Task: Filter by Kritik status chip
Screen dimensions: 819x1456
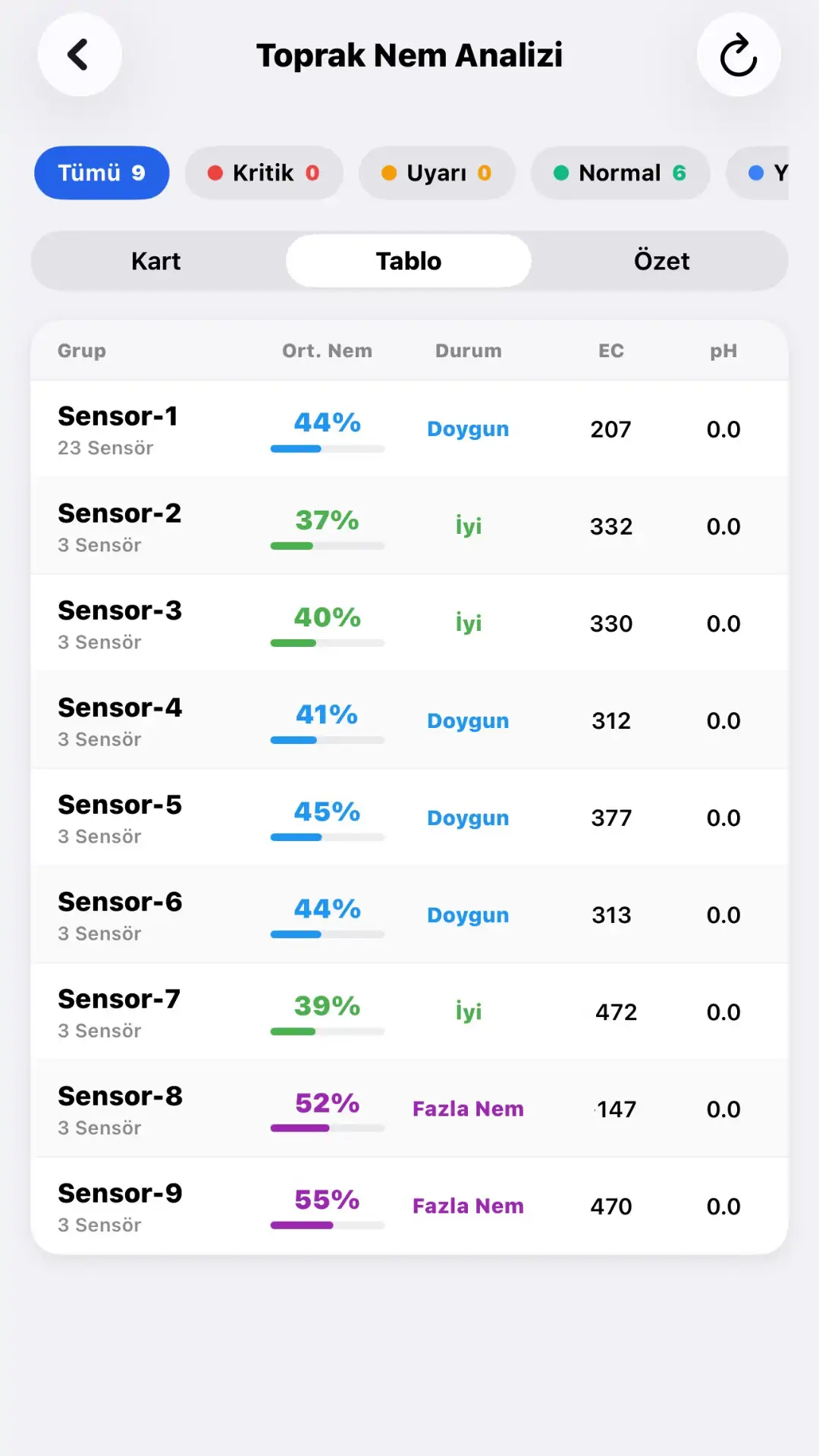Action: 264,173
